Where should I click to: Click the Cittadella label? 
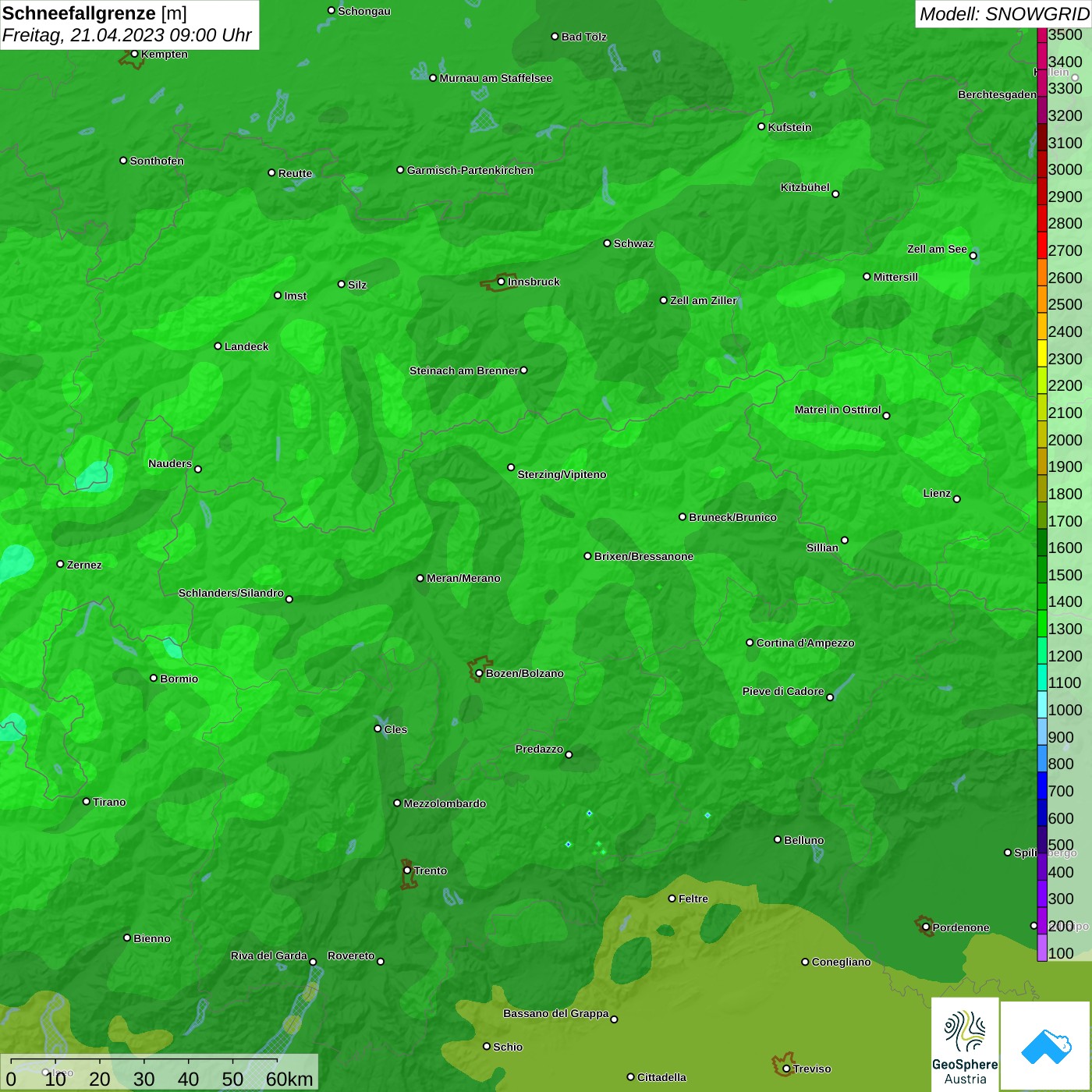tap(661, 1077)
